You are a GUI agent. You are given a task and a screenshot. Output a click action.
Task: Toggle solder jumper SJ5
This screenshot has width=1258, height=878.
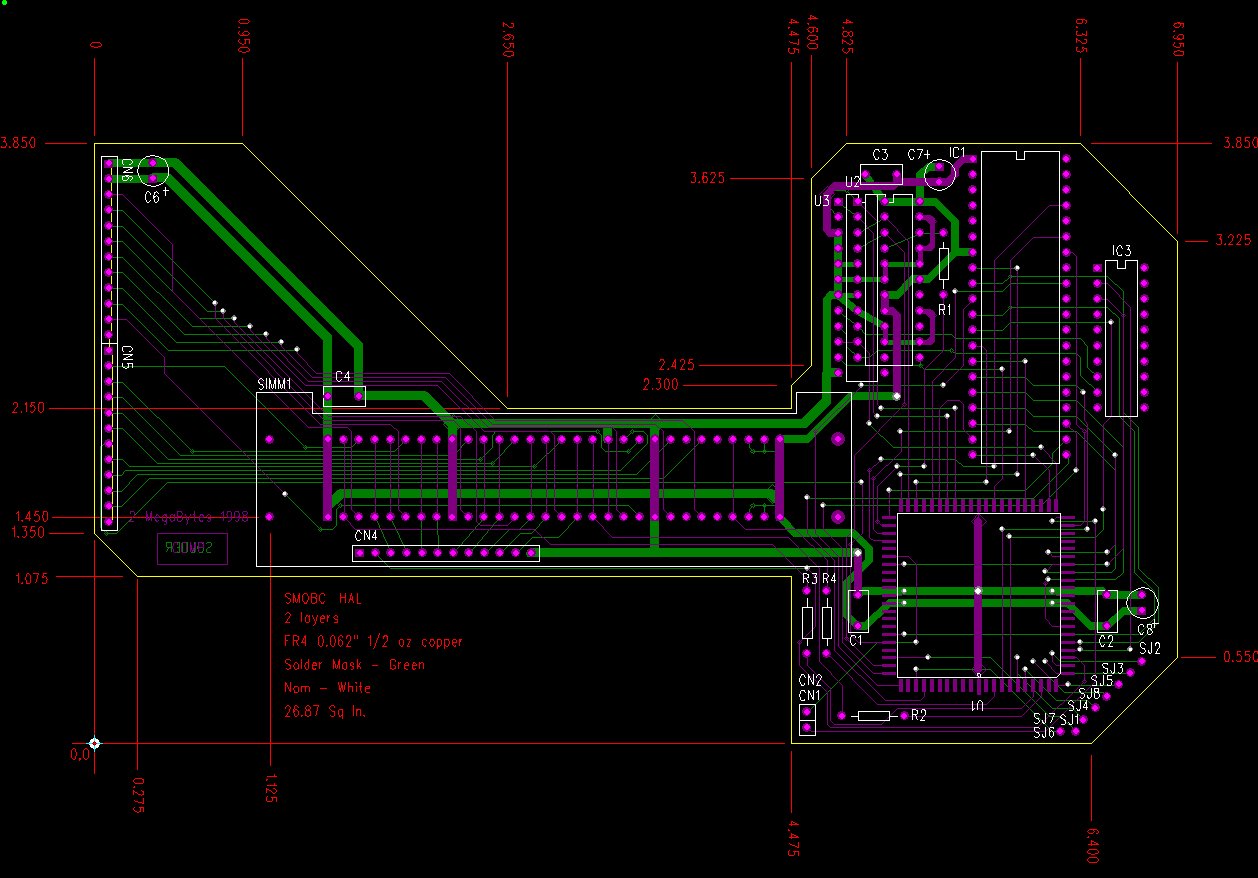(1118, 684)
